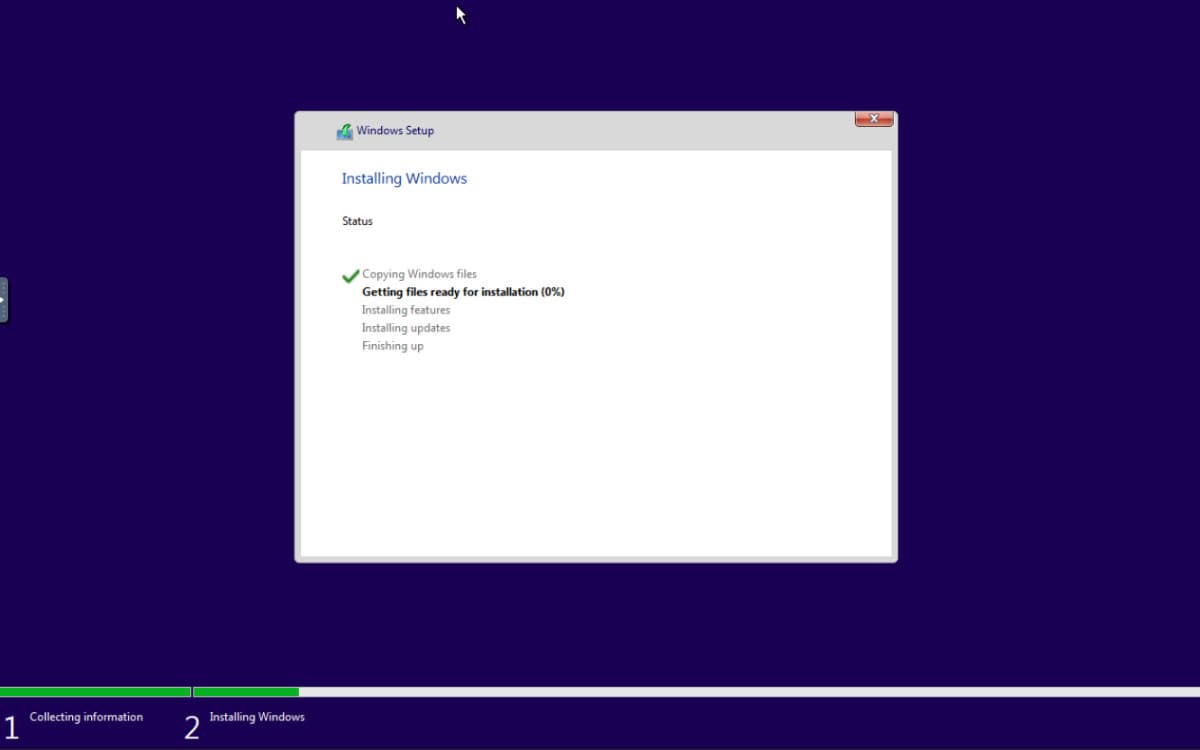Click the green checkmark beside Copying Windows files
The image size is (1200, 750).
(x=350, y=276)
